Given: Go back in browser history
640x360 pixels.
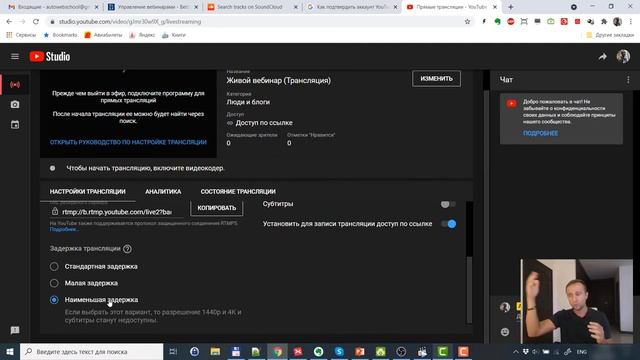Looking at the screenshot, I should coord(9,22).
